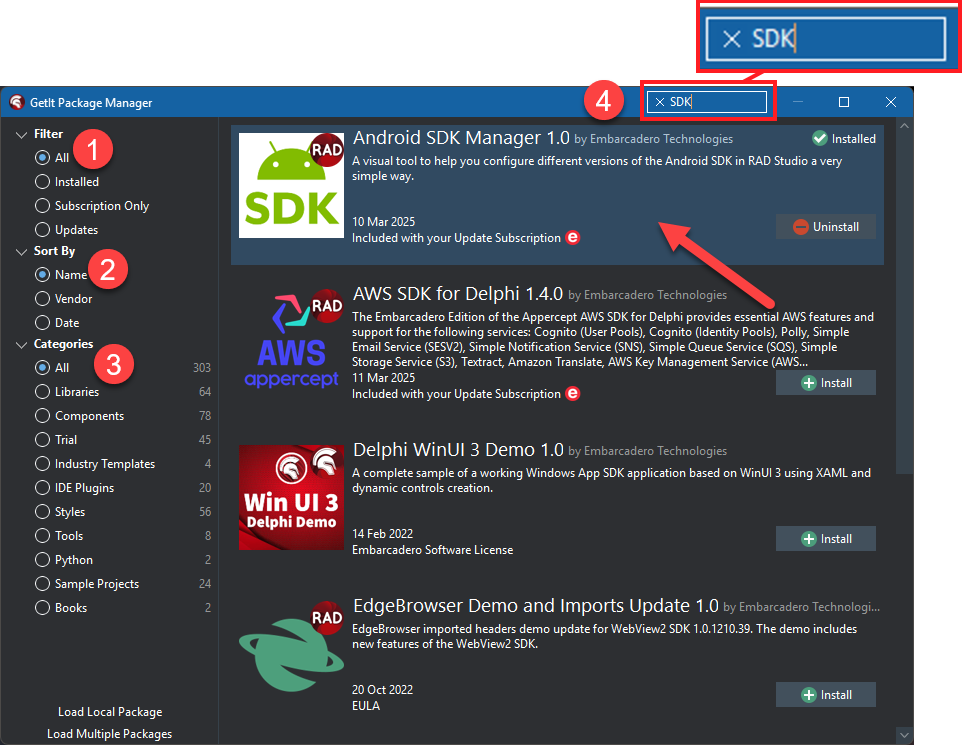The height and width of the screenshot is (745, 962).
Task: Install Delphi WinUI 3 Demo
Action: 826,538
